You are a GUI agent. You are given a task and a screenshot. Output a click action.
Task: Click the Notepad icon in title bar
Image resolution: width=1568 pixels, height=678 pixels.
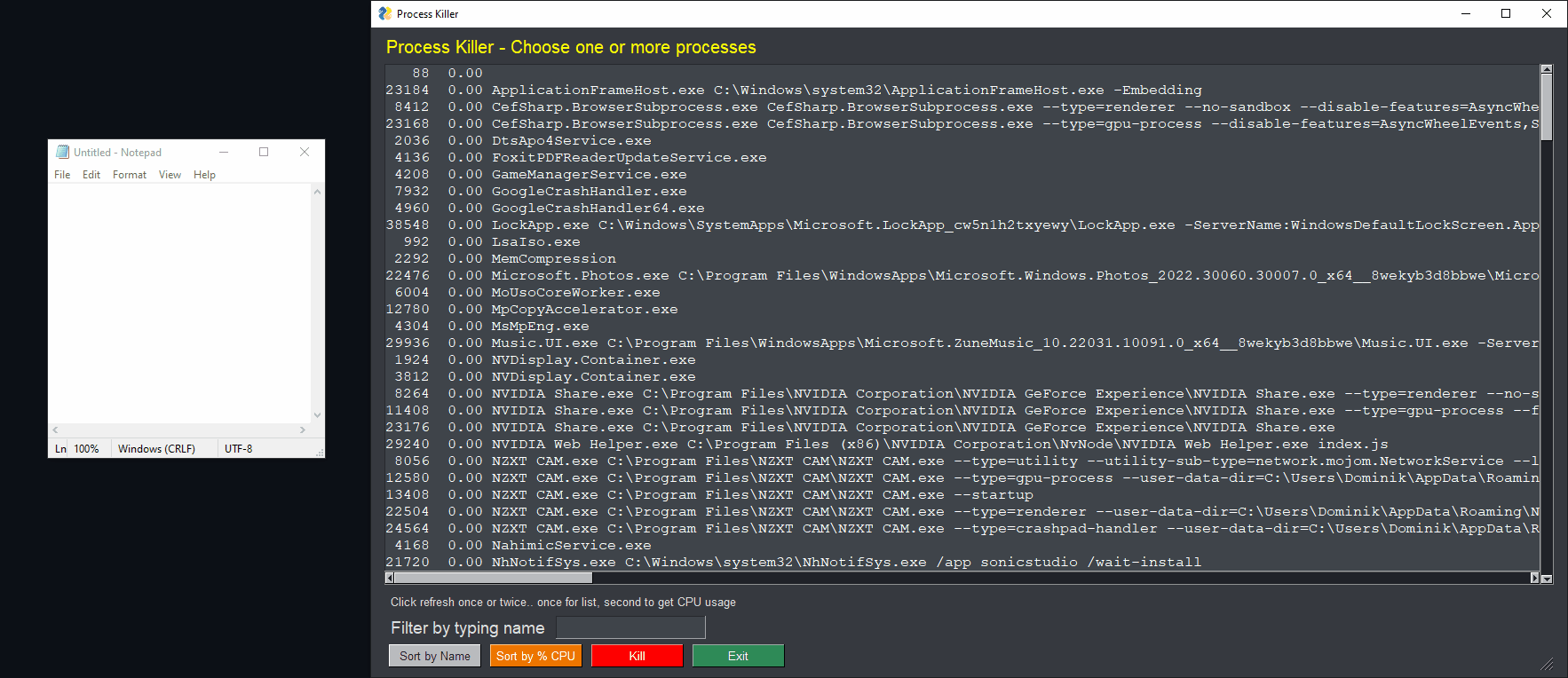(62, 152)
